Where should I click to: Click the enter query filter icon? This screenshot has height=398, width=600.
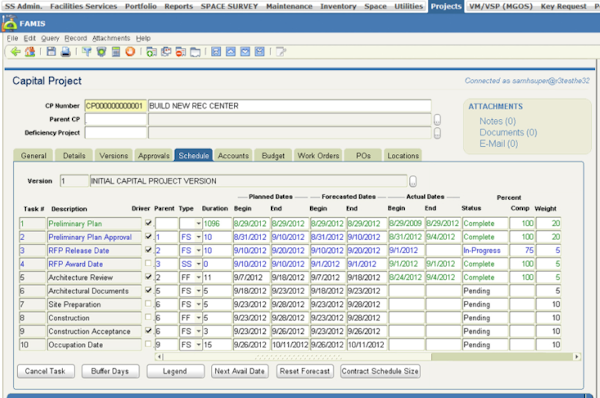(x=87, y=52)
